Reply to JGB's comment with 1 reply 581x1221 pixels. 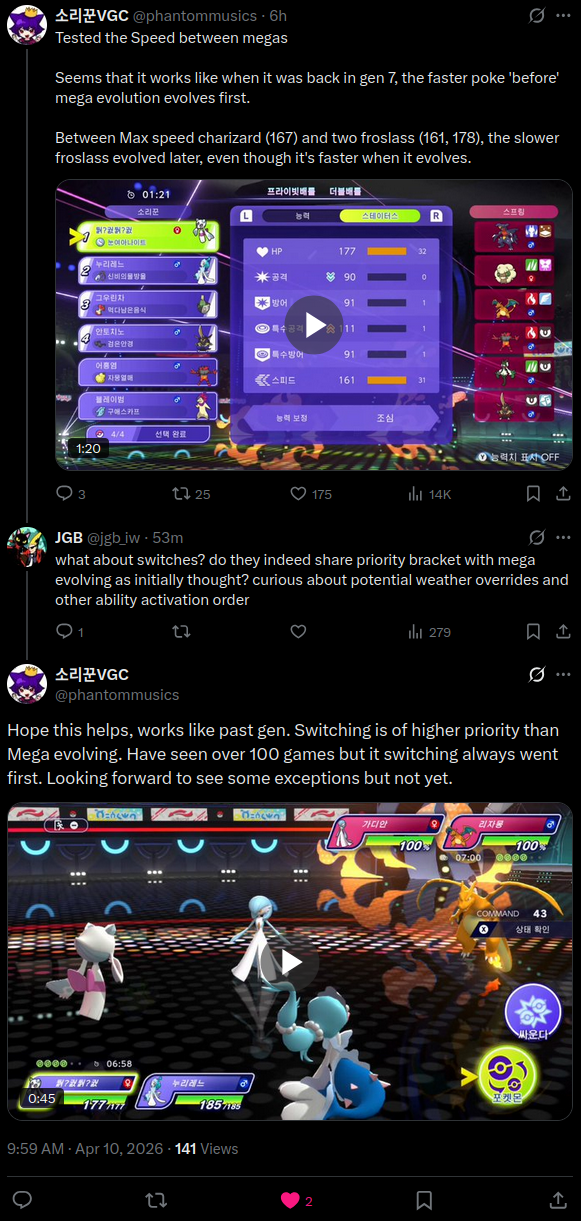coord(70,631)
